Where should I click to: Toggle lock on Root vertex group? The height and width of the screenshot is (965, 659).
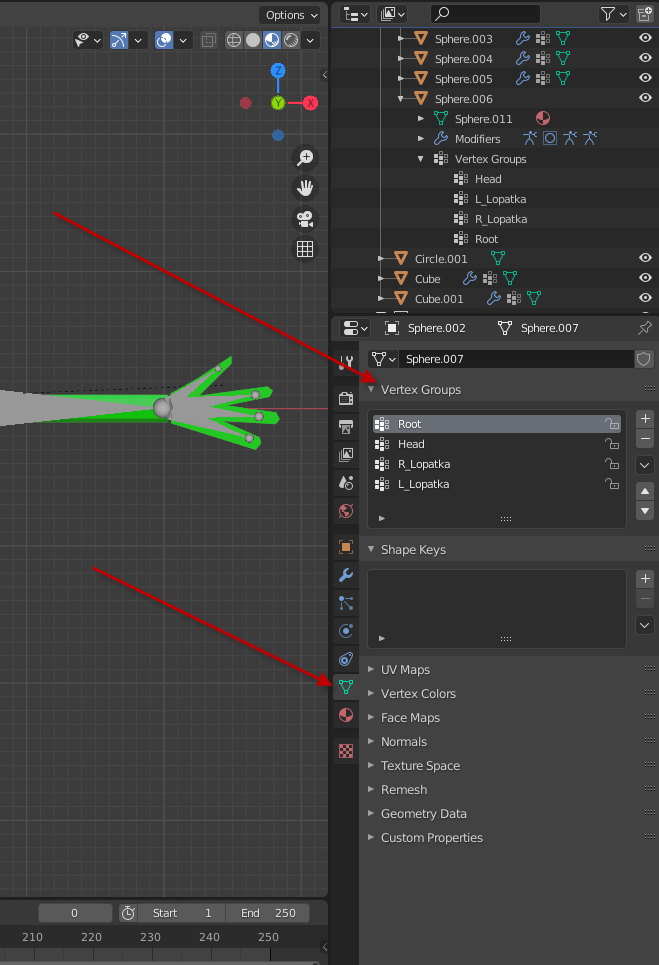pos(612,423)
